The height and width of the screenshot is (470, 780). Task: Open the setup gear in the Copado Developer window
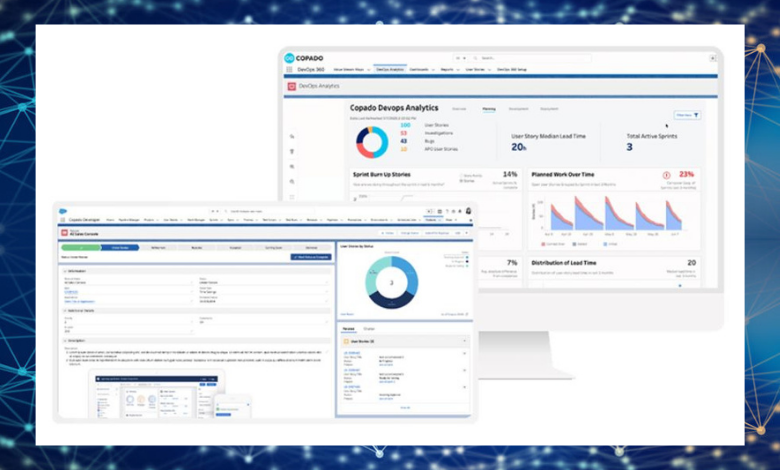tap(453, 211)
